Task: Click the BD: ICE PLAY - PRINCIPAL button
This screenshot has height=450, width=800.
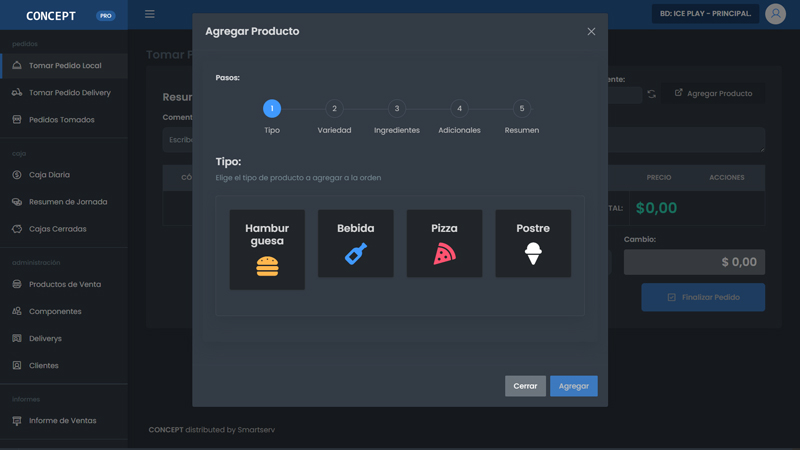Action: click(705, 14)
